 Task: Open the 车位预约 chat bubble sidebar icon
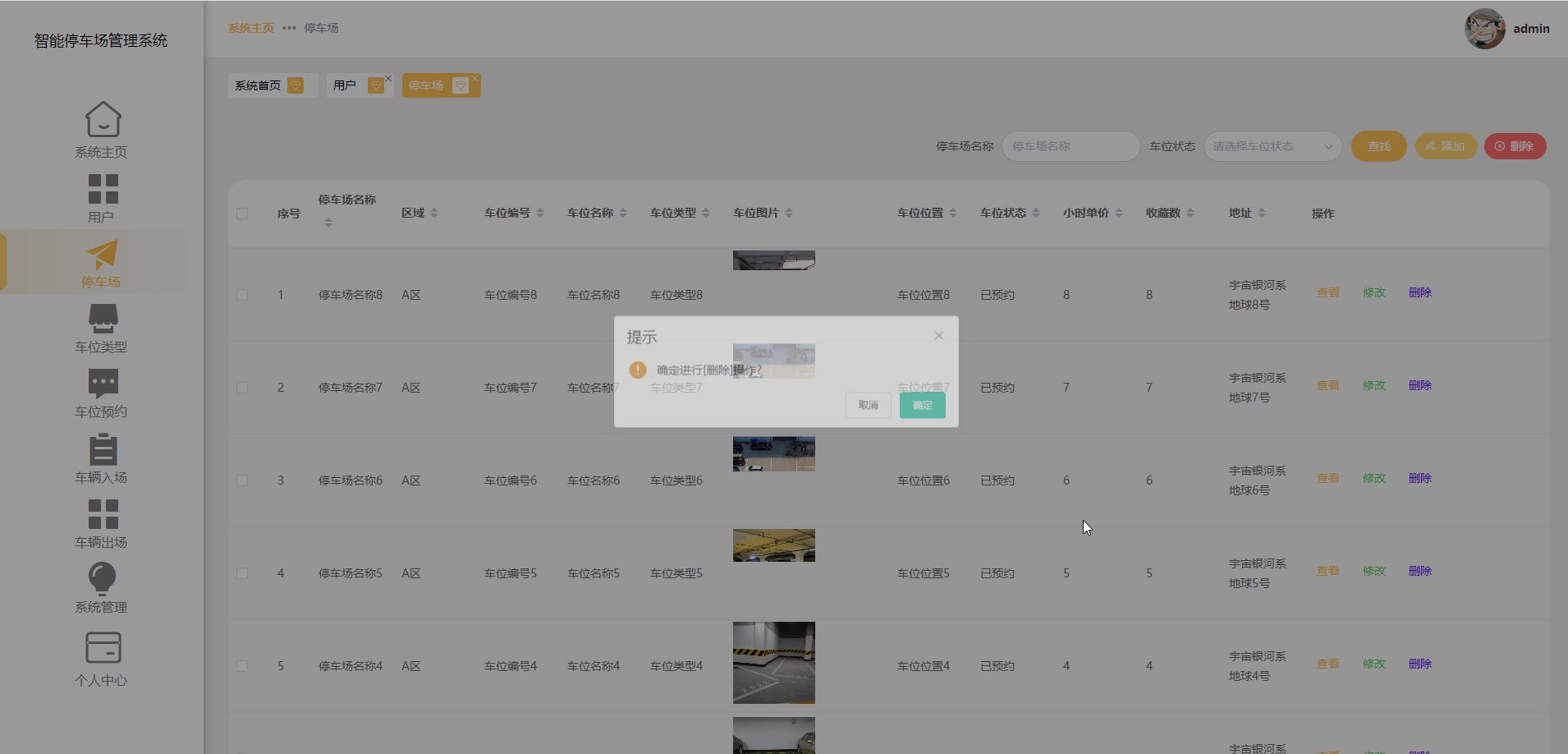point(103,384)
